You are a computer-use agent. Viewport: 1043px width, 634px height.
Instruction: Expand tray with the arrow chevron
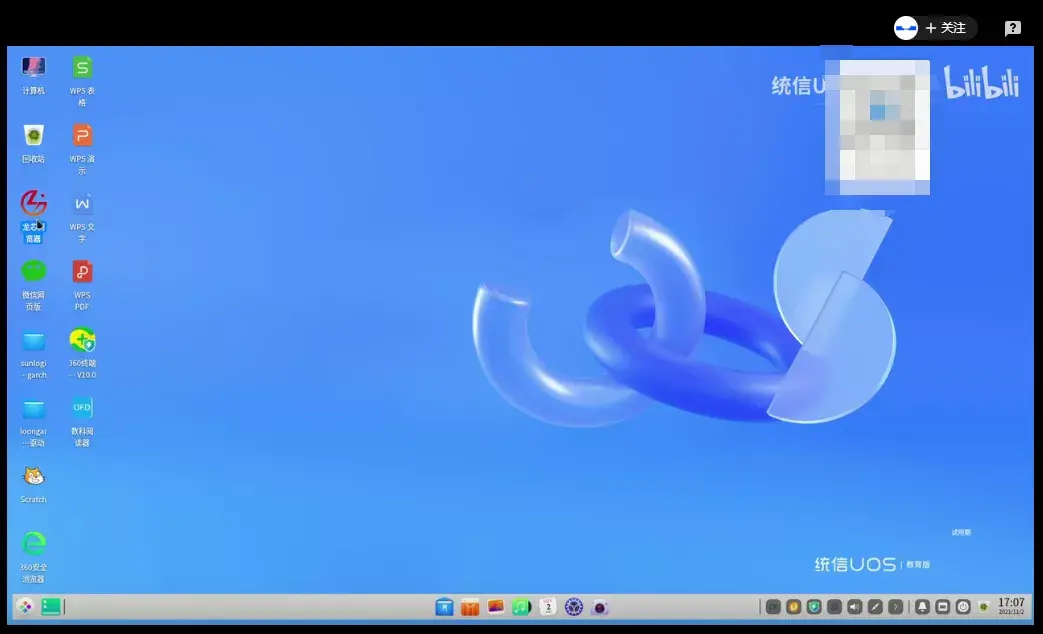pyautogui.click(x=896, y=607)
